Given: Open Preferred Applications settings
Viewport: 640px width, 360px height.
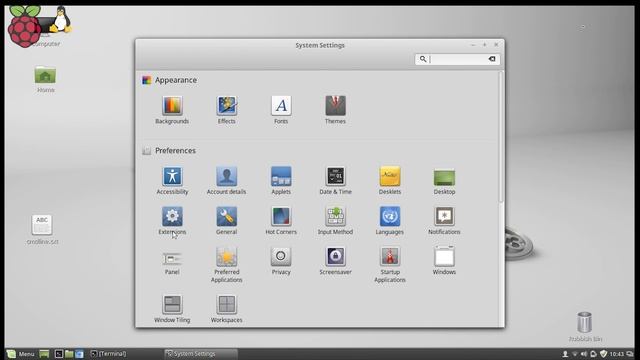Looking at the screenshot, I should pyautogui.click(x=227, y=264).
